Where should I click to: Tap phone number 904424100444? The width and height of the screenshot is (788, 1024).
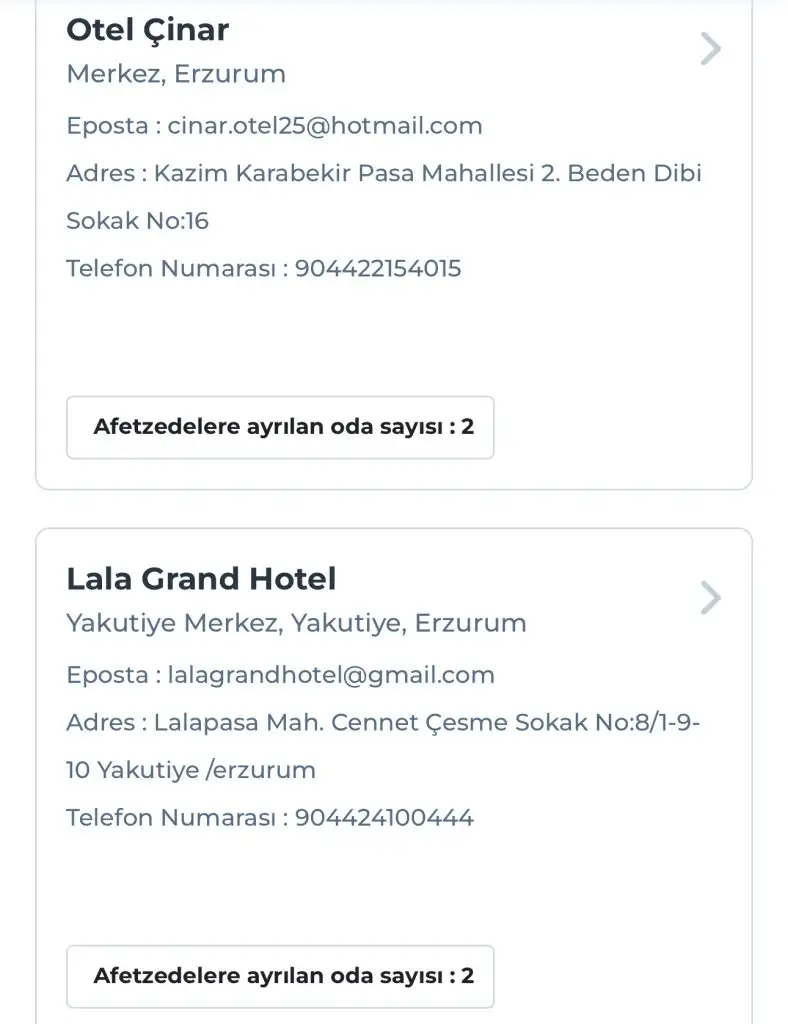pyautogui.click(x=384, y=817)
